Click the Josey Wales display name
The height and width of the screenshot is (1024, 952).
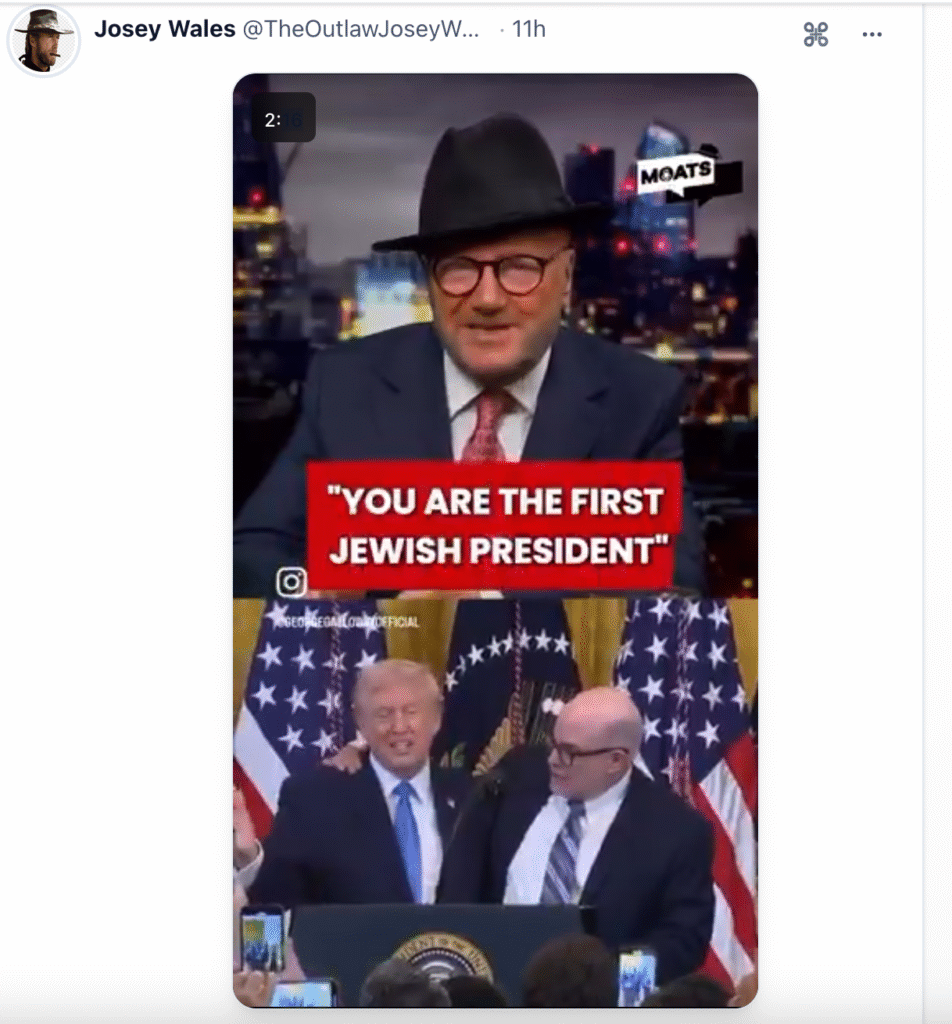tap(164, 29)
